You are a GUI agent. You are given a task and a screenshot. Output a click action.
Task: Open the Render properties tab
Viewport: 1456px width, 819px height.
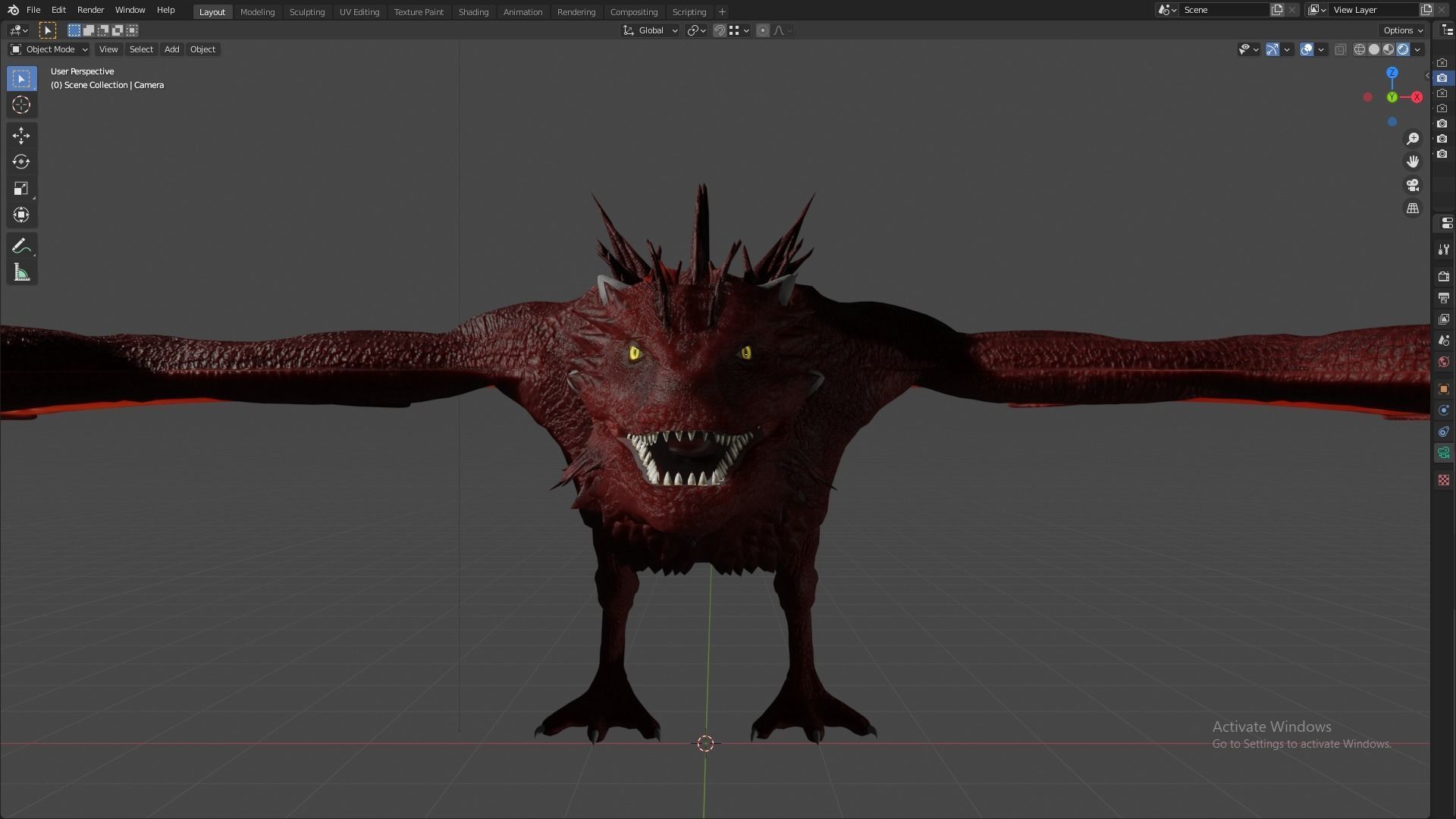1444,277
